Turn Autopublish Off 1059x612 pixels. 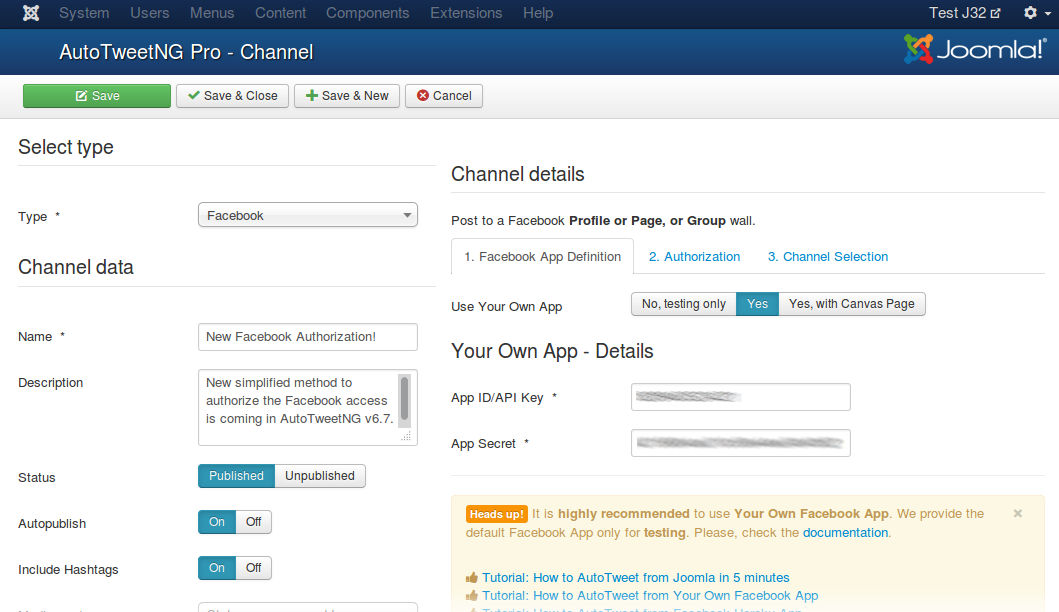coord(253,522)
